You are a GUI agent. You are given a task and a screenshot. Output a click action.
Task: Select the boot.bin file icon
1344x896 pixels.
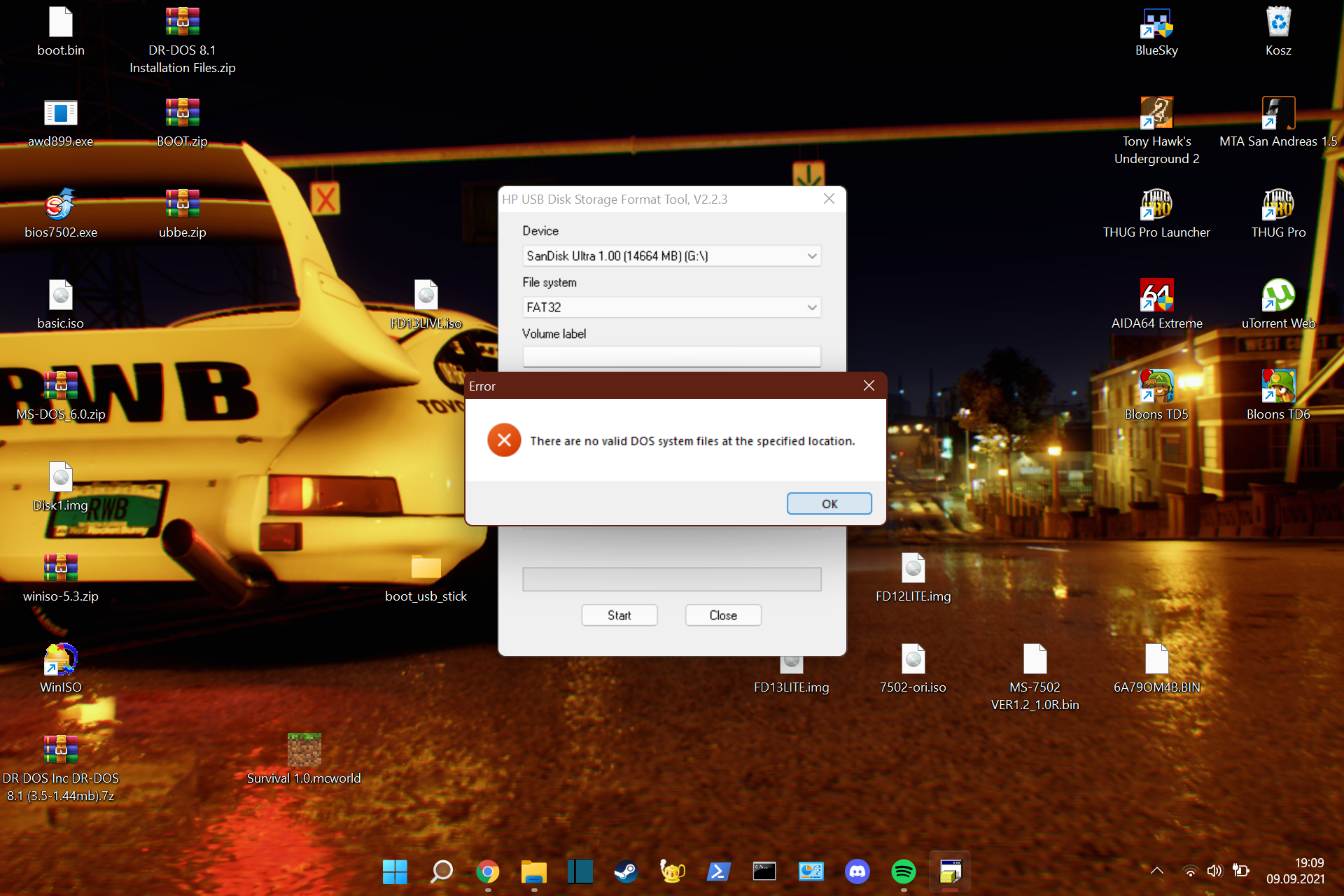61,22
